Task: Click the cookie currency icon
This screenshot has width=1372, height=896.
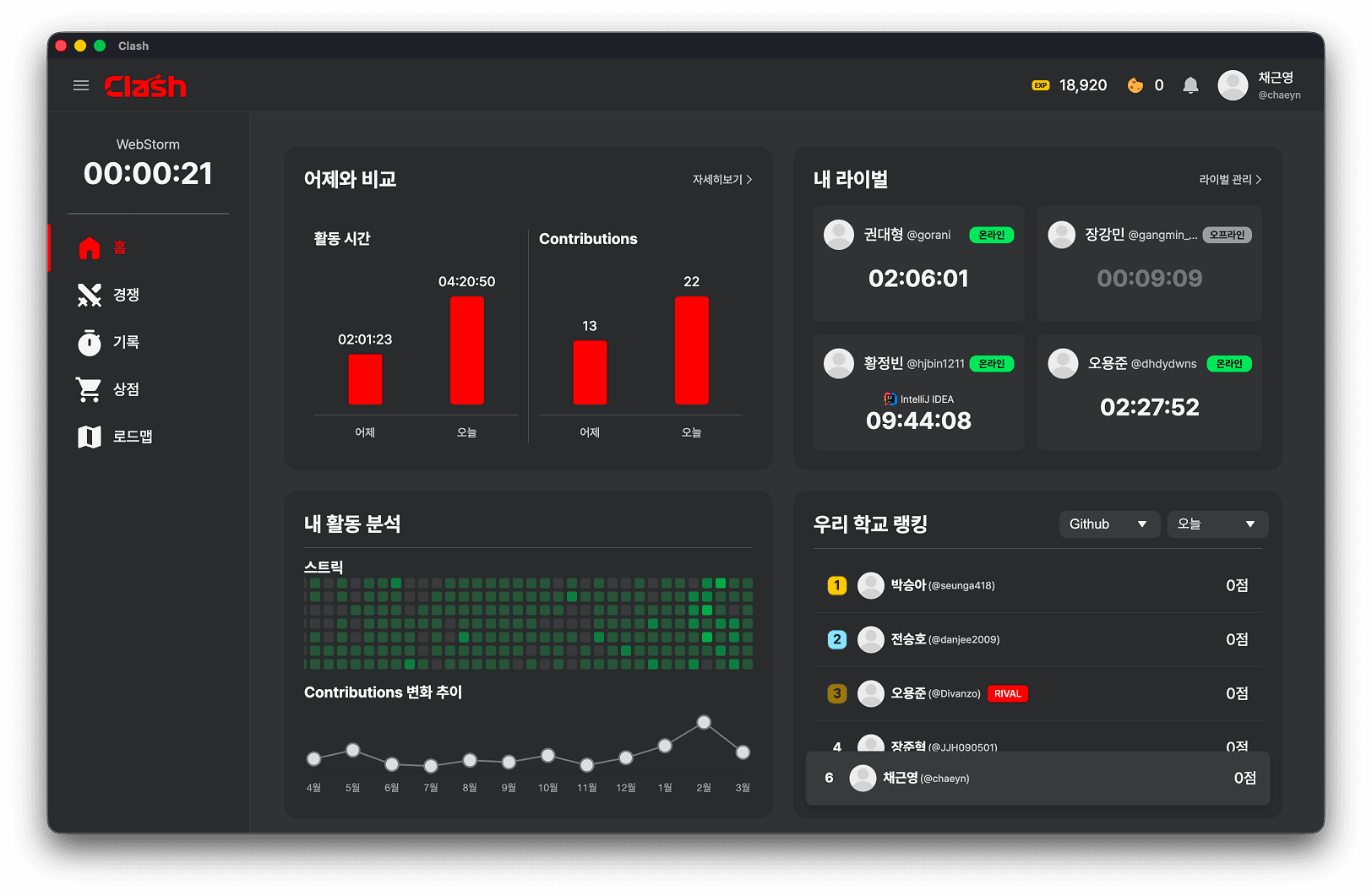Action: coord(1135,85)
